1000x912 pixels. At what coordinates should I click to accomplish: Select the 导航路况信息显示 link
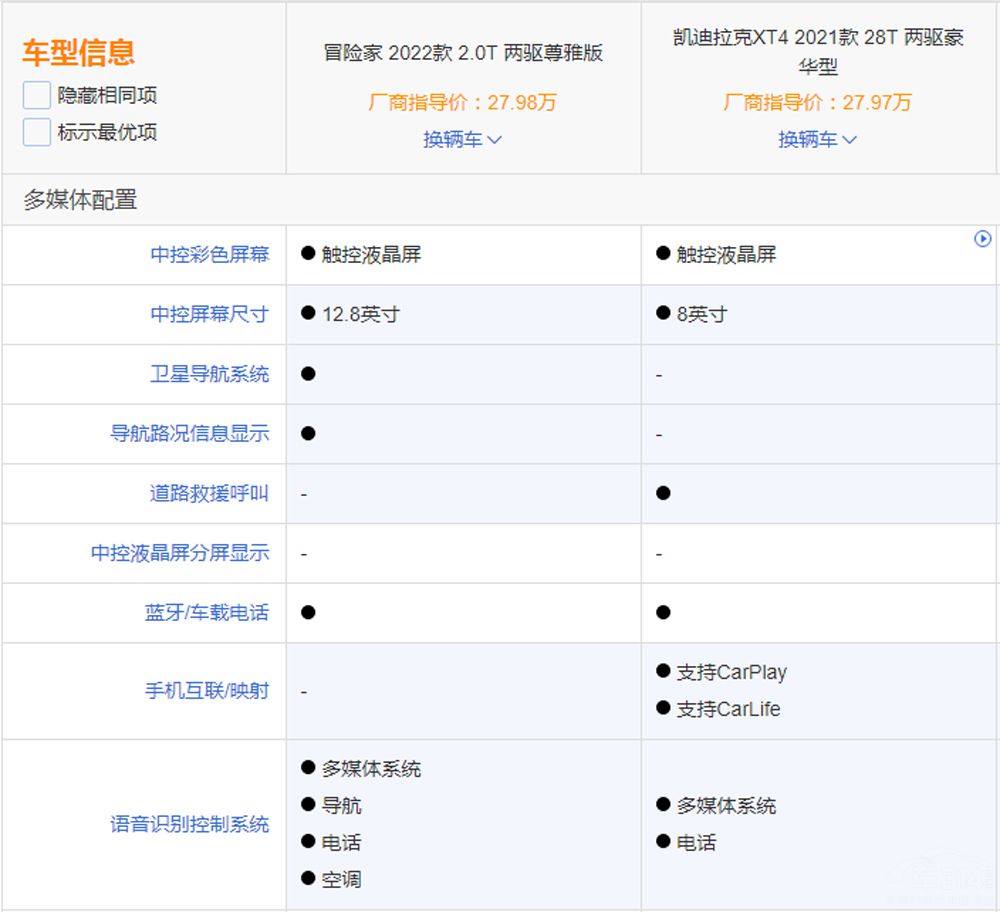(190, 434)
